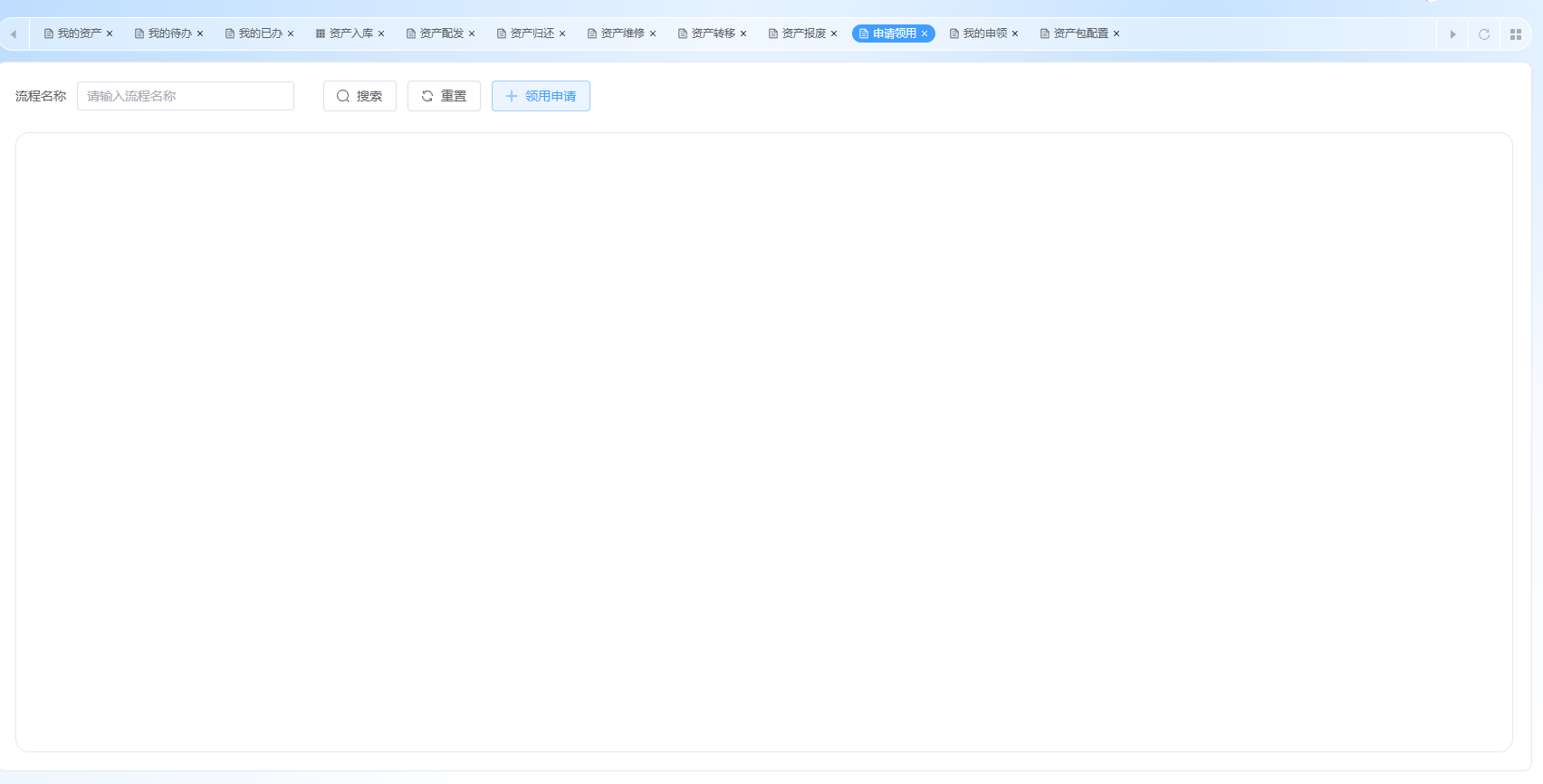This screenshot has width=1543, height=784.
Task: Open the 资产归还 tab
Action: 532,33
